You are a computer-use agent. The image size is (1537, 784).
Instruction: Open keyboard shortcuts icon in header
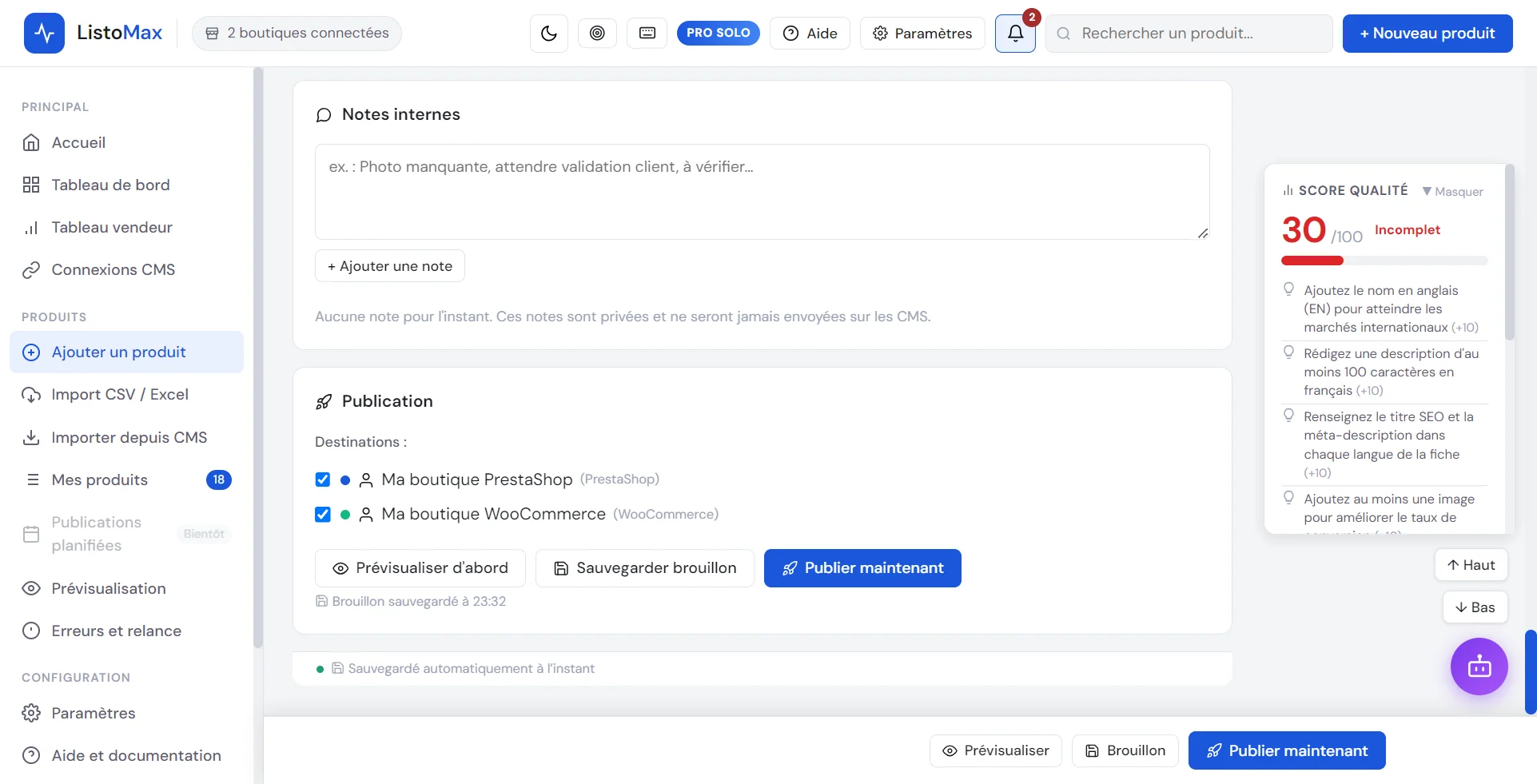click(x=647, y=33)
